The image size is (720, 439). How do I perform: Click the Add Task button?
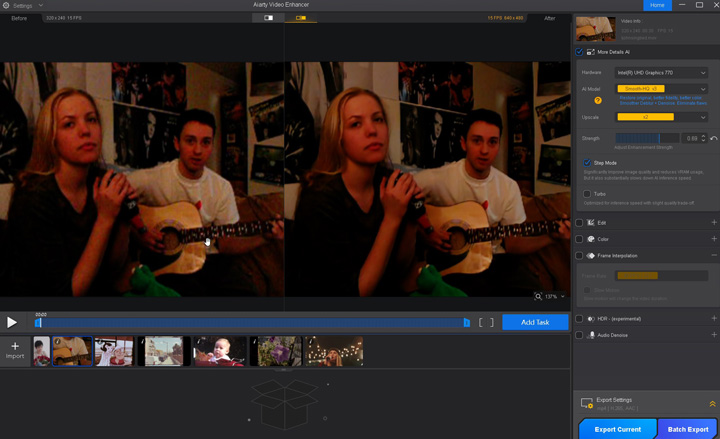535,322
